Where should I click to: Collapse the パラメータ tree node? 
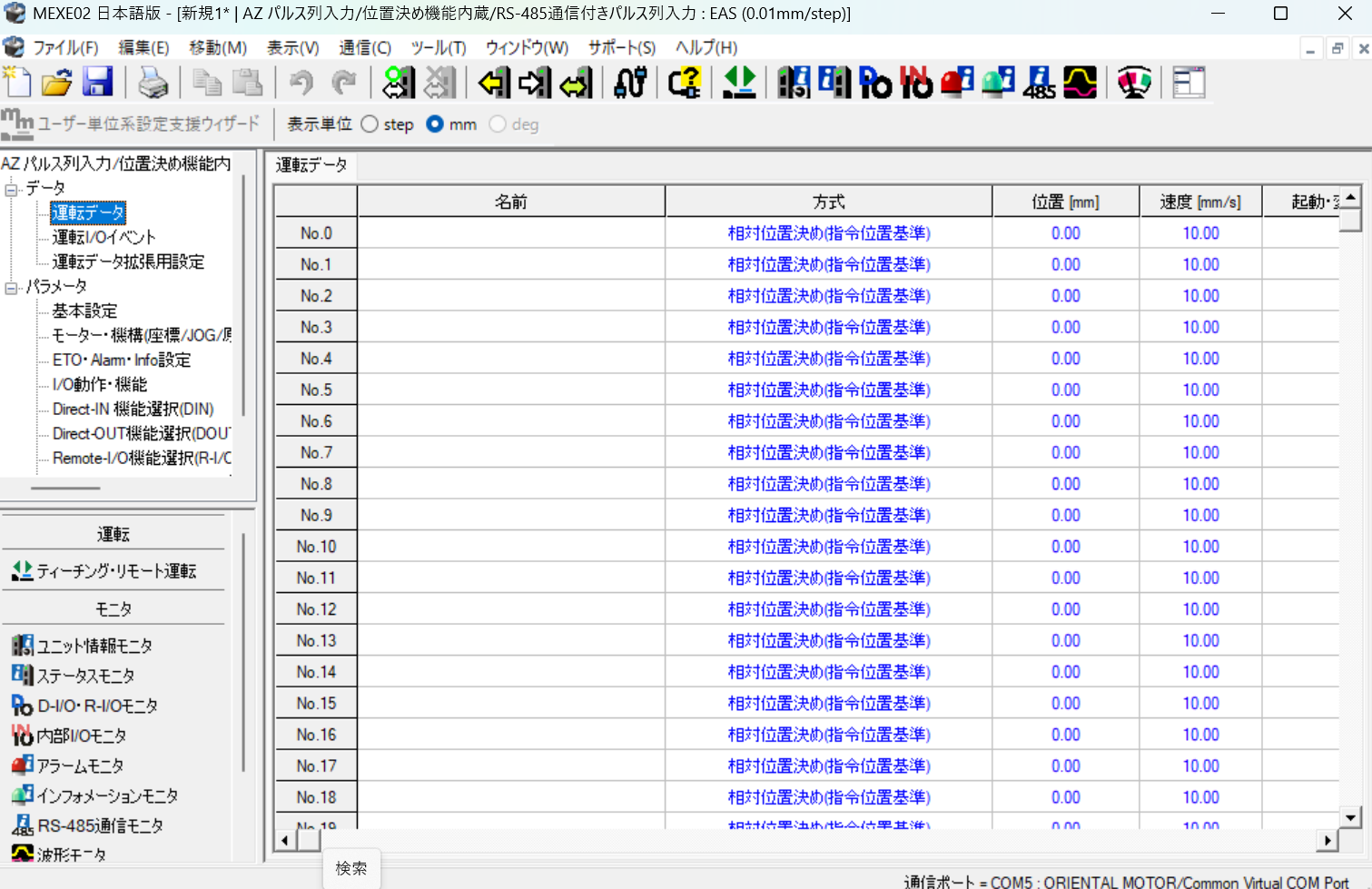click(x=11, y=287)
